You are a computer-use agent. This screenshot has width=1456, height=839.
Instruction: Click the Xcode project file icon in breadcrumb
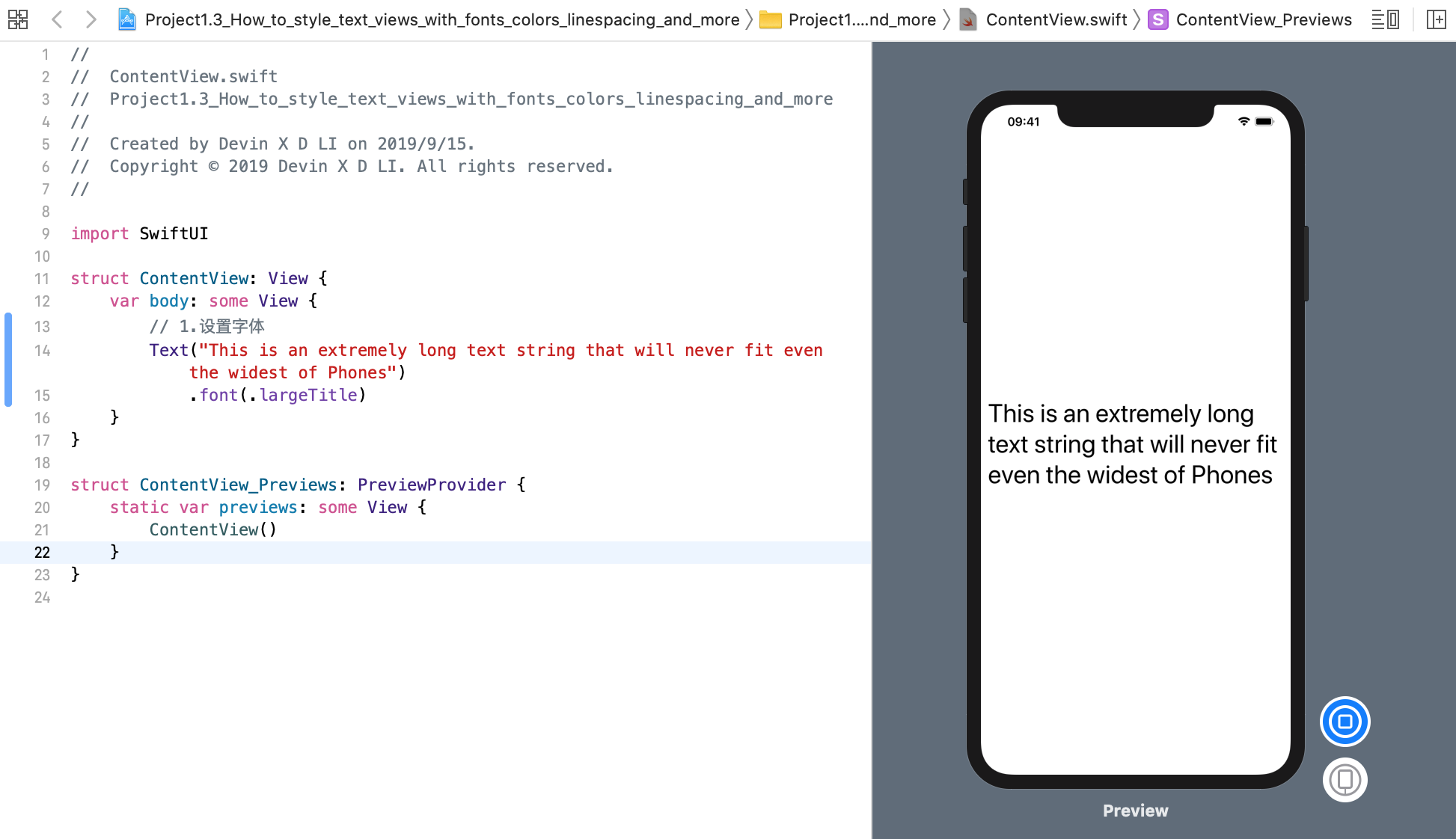pos(127,19)
